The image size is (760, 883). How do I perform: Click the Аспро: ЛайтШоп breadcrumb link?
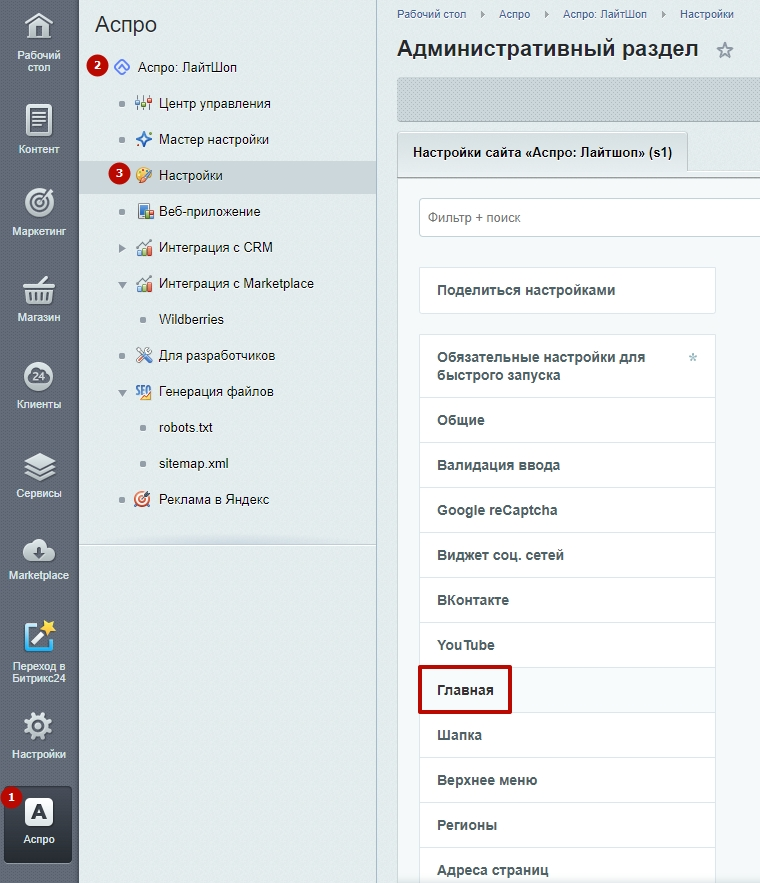(605, 14)
